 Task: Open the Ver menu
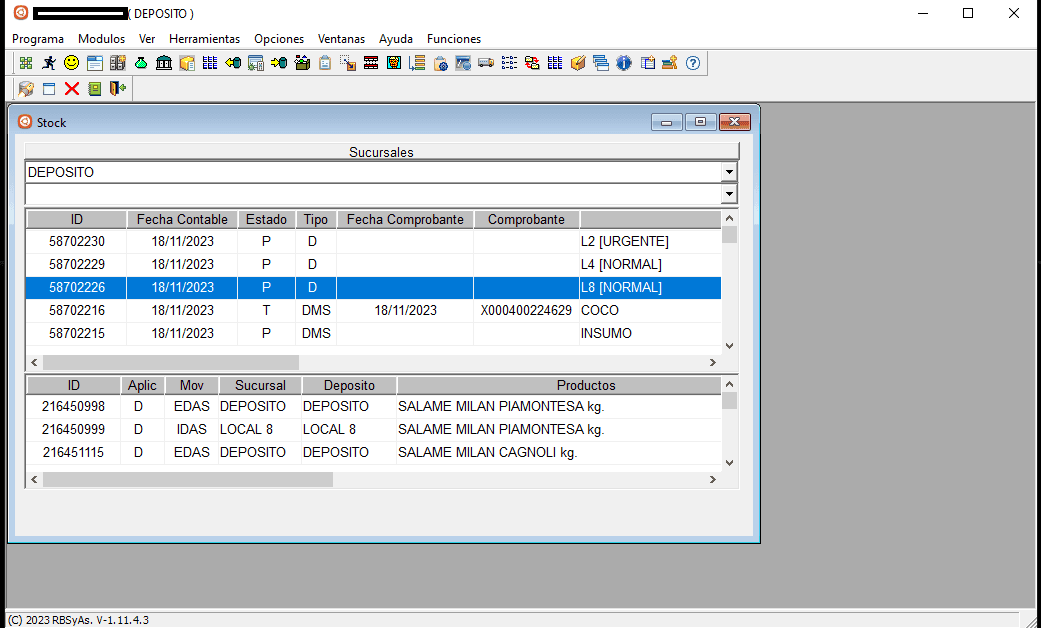[x=147, y=39]
